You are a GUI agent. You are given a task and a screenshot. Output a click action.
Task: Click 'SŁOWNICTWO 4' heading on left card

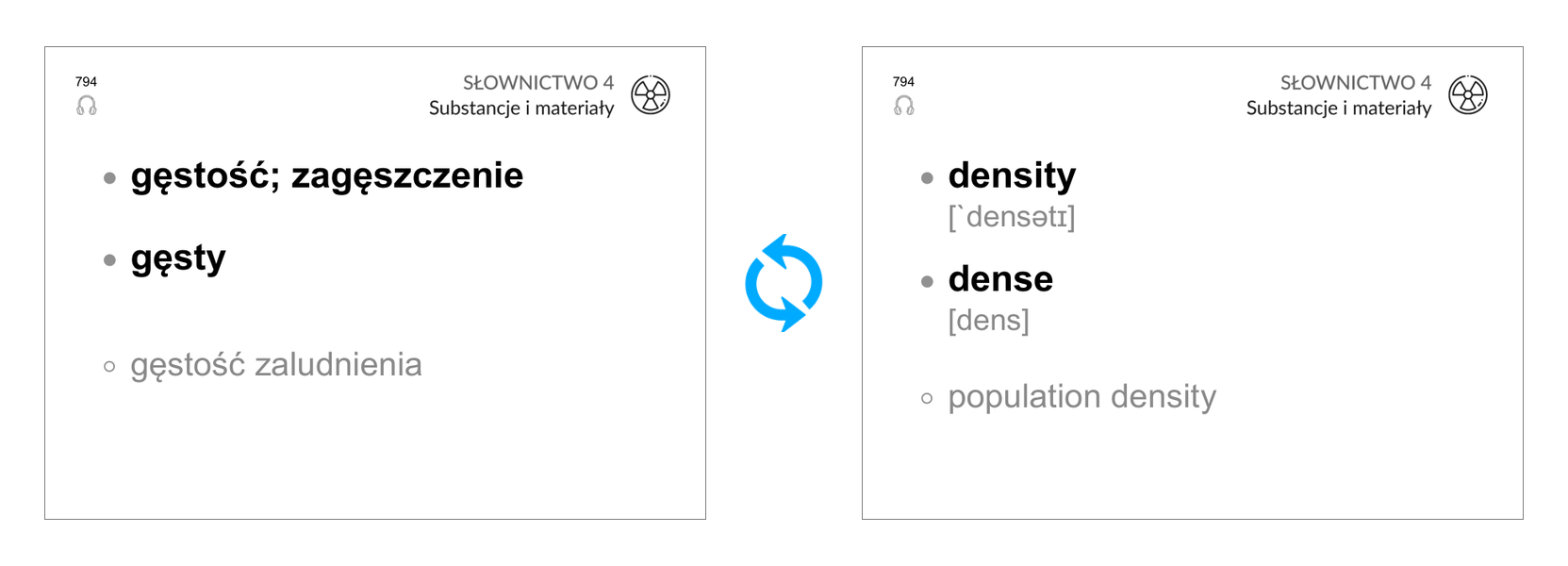[x=538, y=83]
